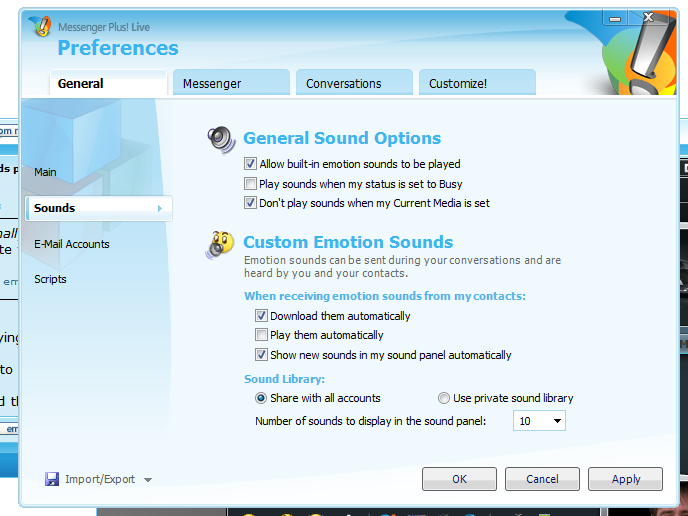Close the Preferences window
The width and height of the screenshot is (688, 516).
648,18
